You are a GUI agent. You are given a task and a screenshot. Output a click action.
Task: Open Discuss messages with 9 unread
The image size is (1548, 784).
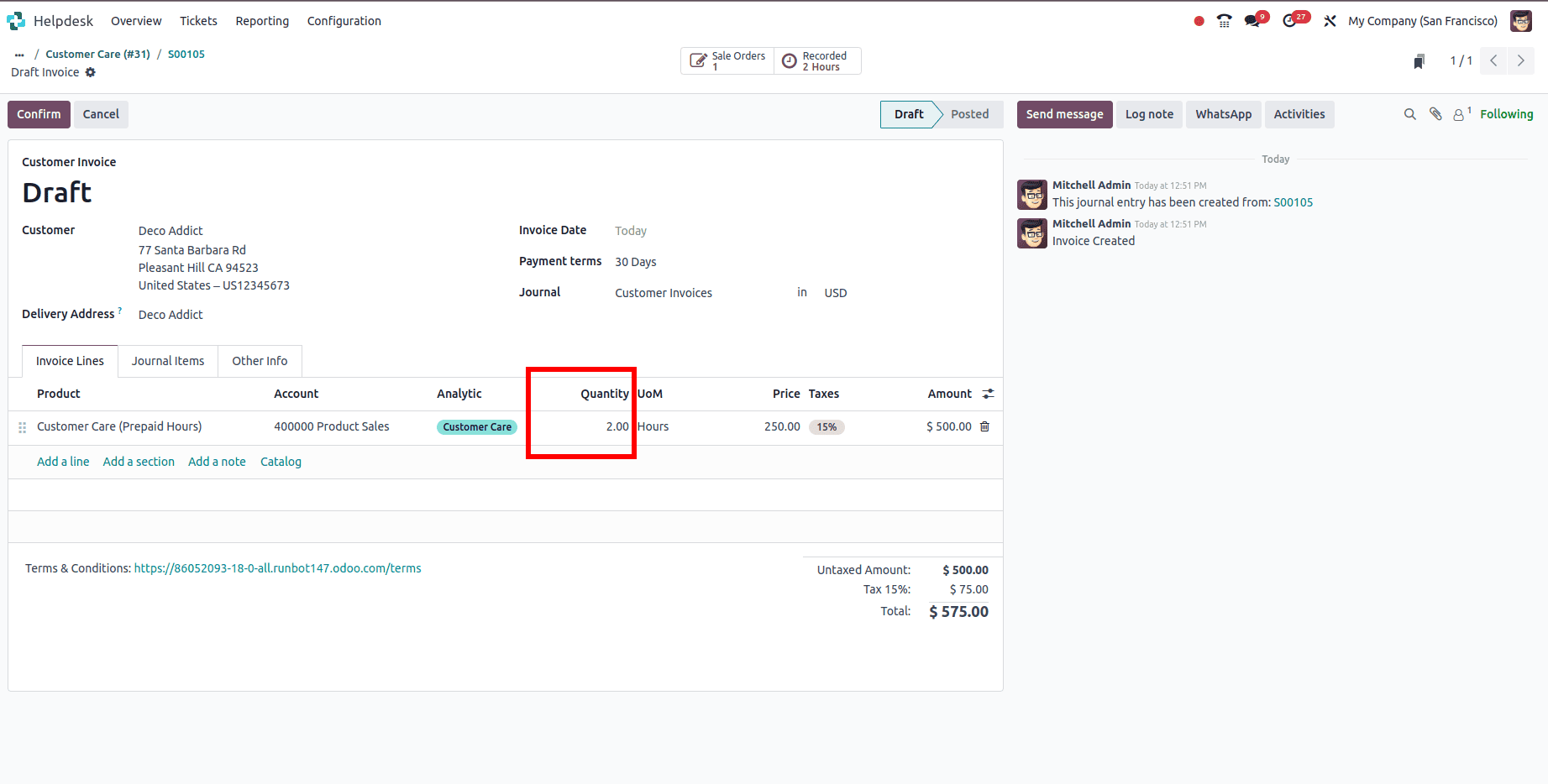point(1251,20)
